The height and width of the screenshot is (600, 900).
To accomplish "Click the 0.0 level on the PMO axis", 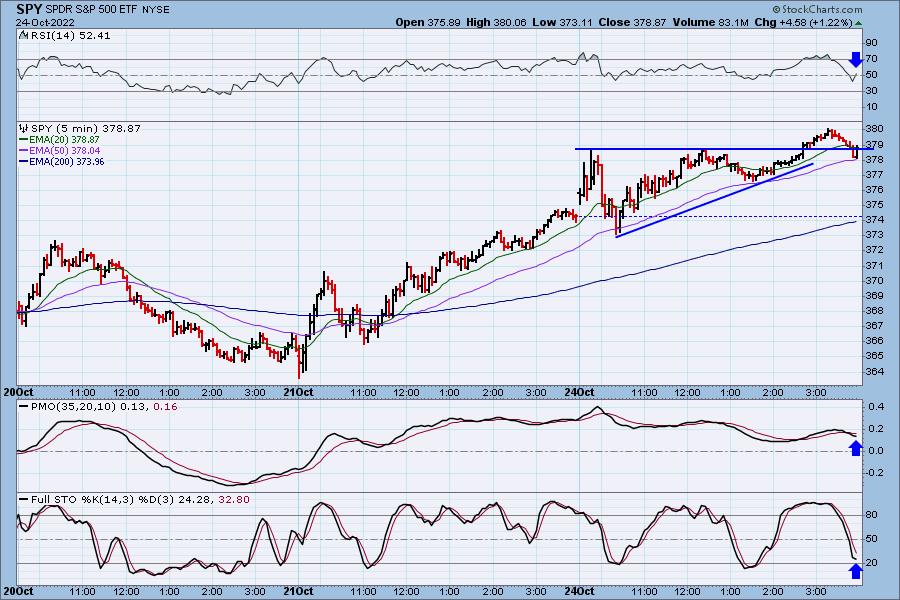I will [x=876, y=451].
